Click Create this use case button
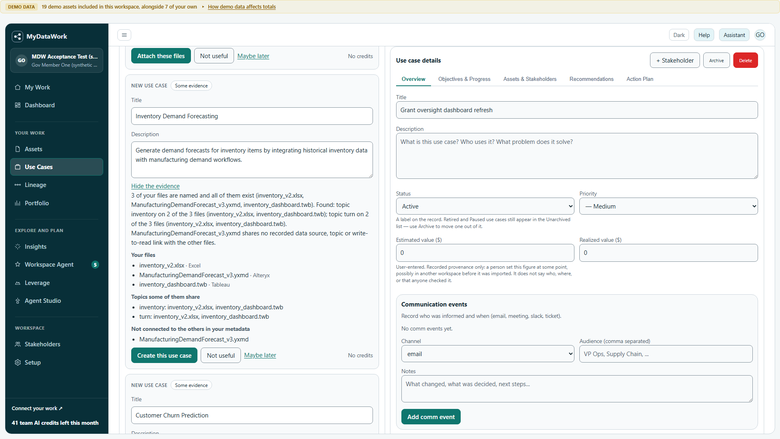780x439 pixels. point(164,355)
